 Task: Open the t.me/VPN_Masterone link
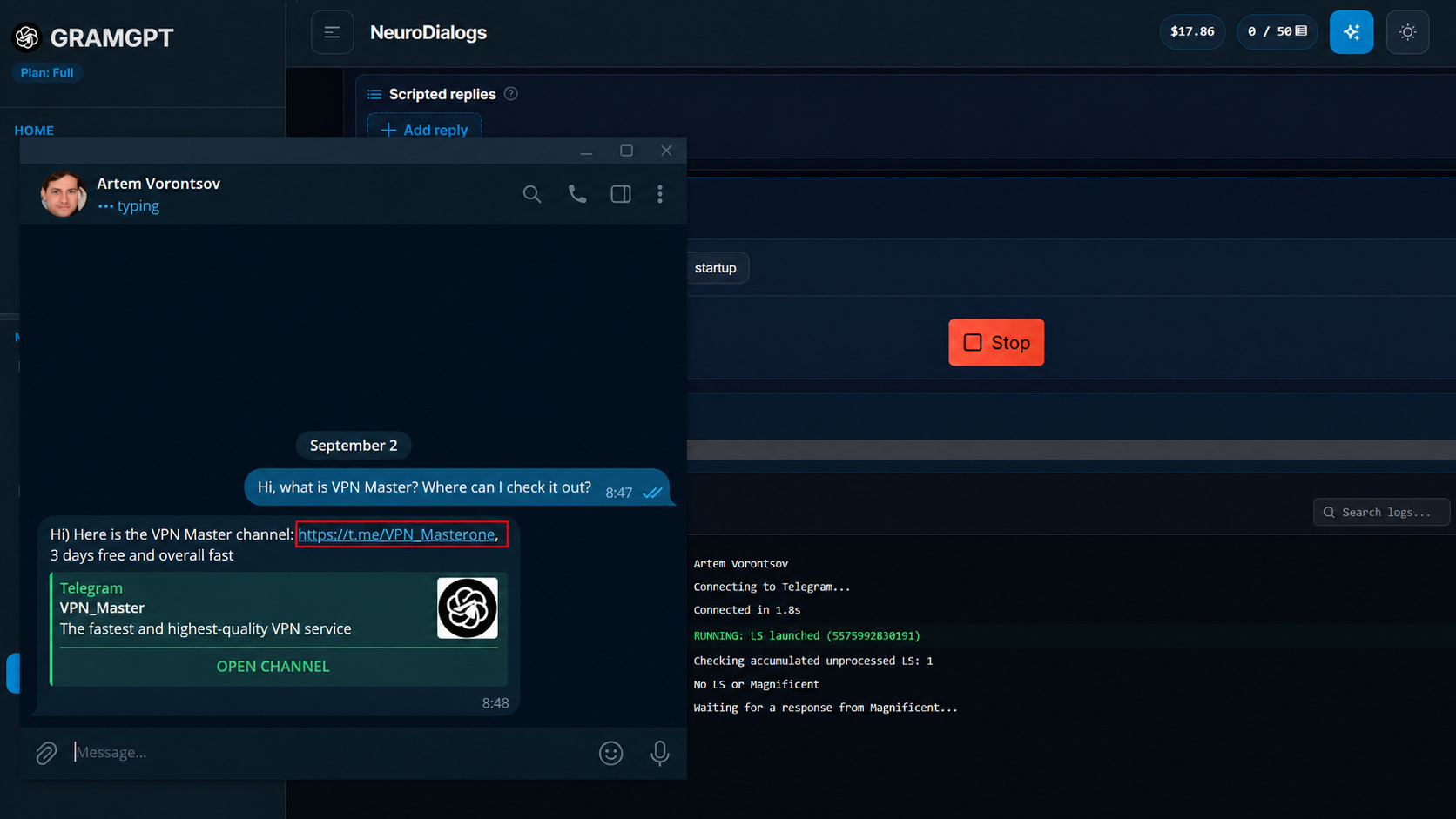pyautogui.click(x=397, y=534)
